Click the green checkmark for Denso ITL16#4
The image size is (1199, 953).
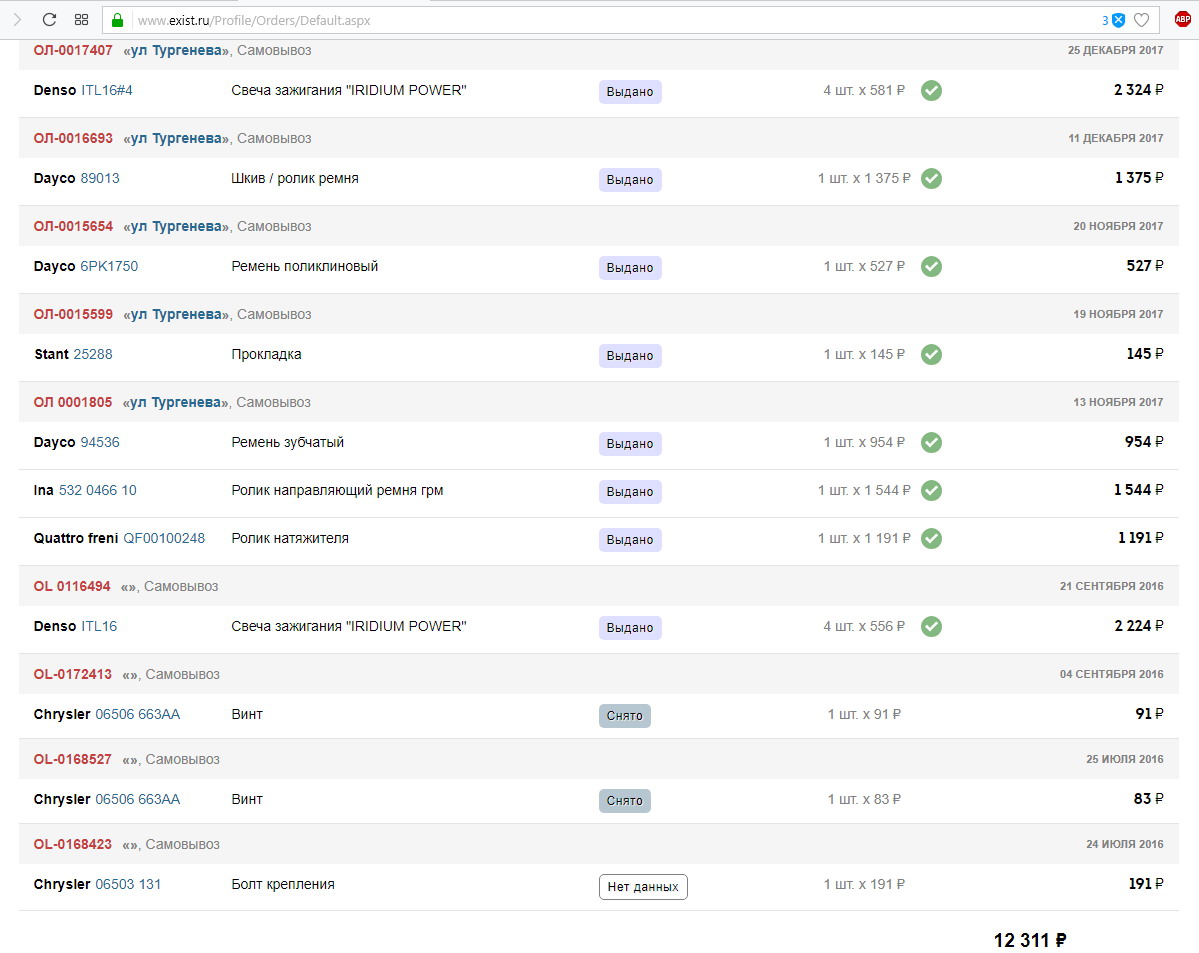tap(931, 90)
